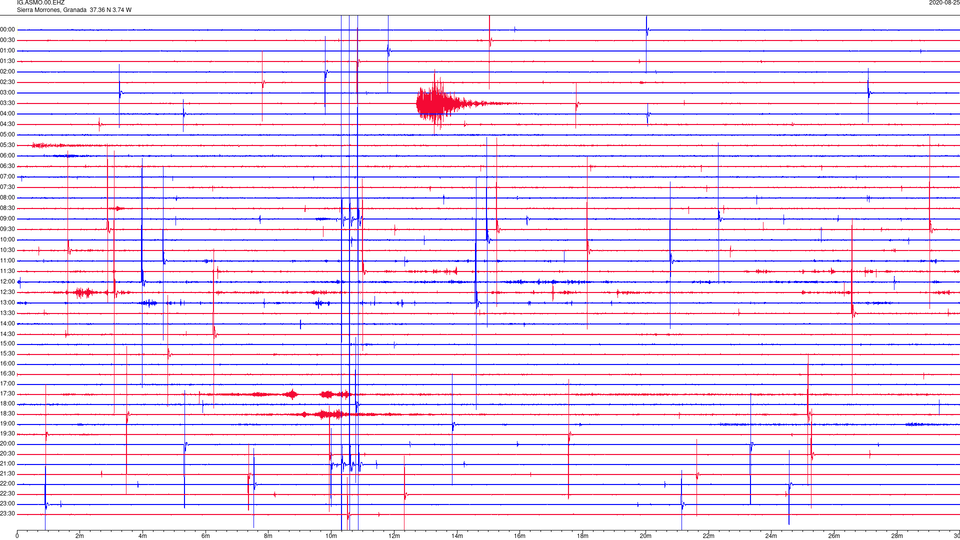The image size is (960, 540).
Task: Select the 14m tick on minute axis
Action: (457, 536)
